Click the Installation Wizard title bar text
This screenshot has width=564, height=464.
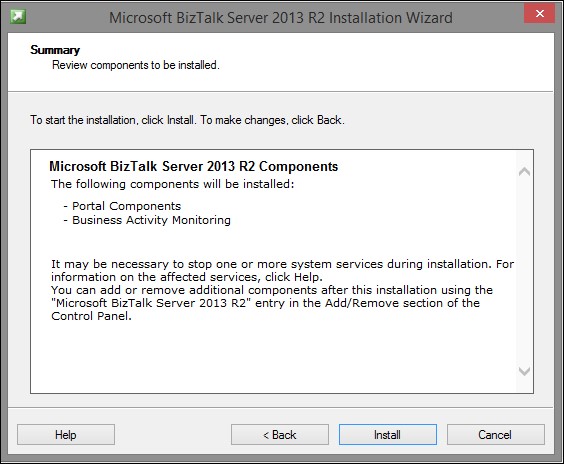(x=281, y=18)
